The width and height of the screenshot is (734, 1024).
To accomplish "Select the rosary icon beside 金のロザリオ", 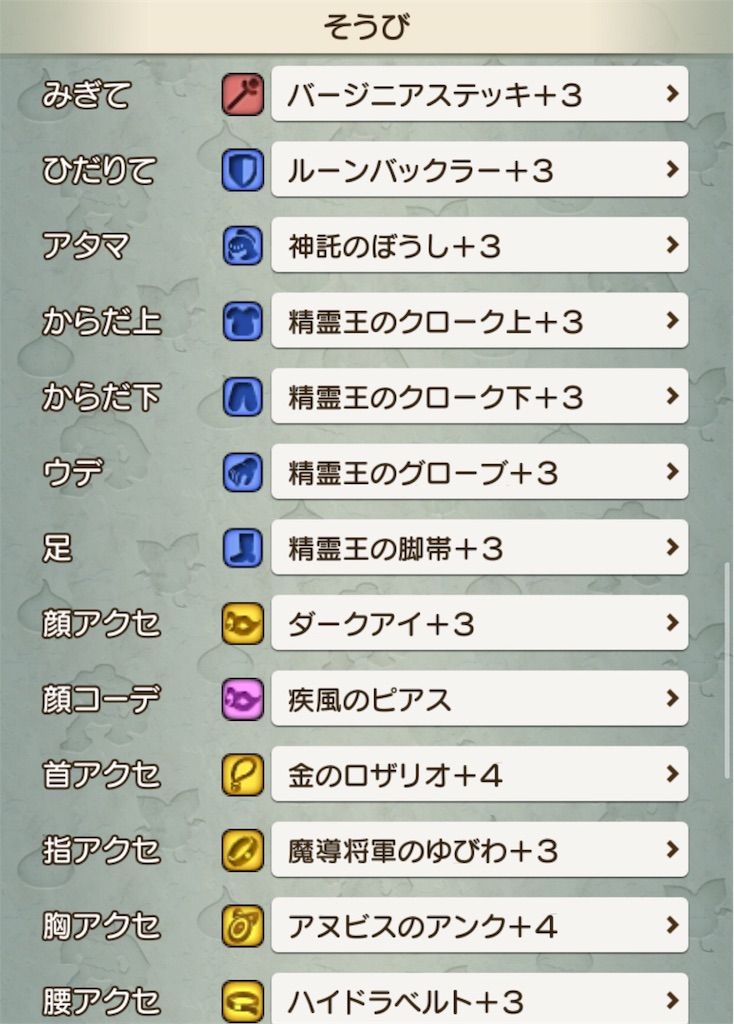I will point(243,775).
